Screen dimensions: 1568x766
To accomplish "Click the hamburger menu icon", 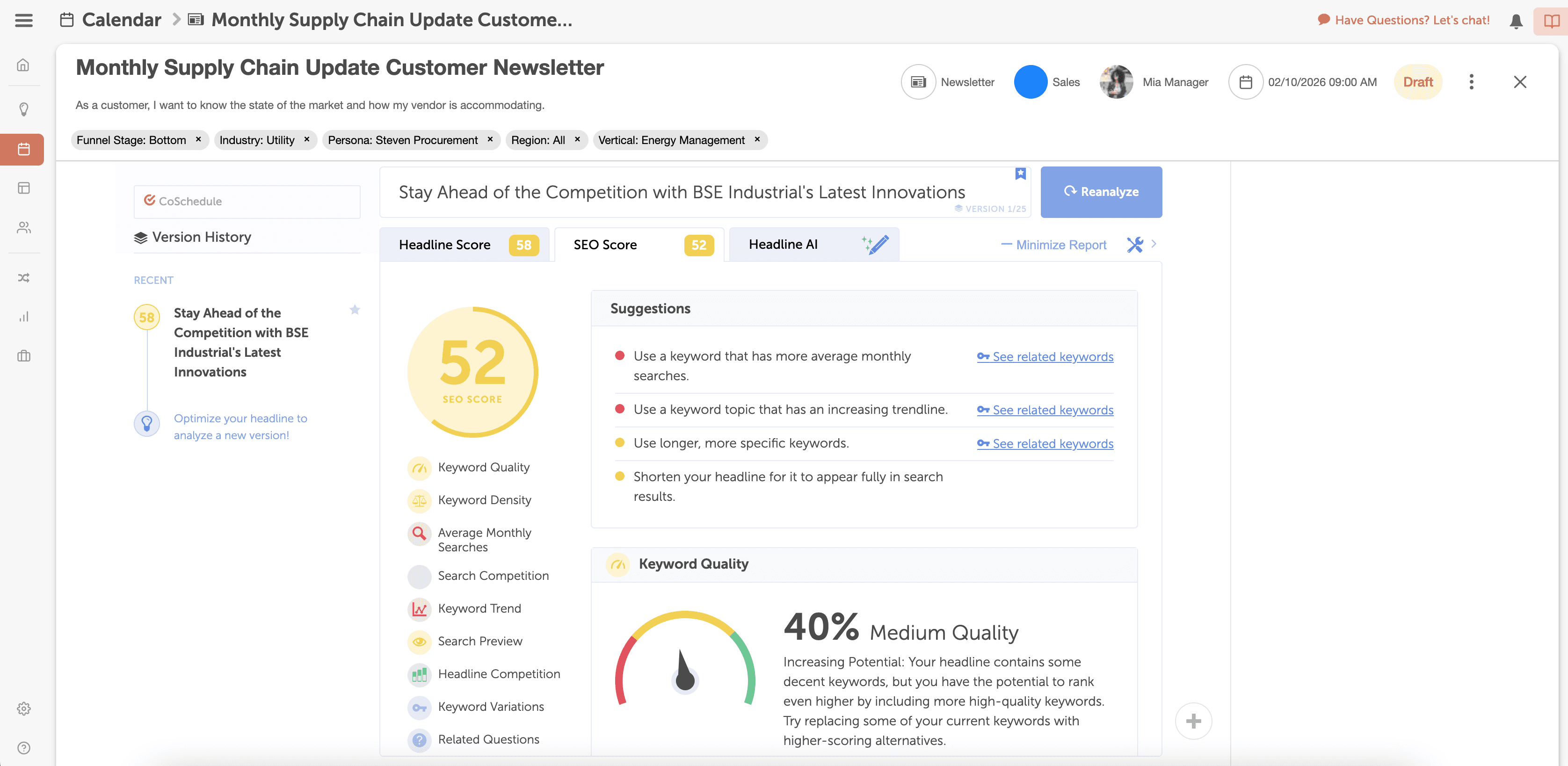I will (x=24, y=20).
